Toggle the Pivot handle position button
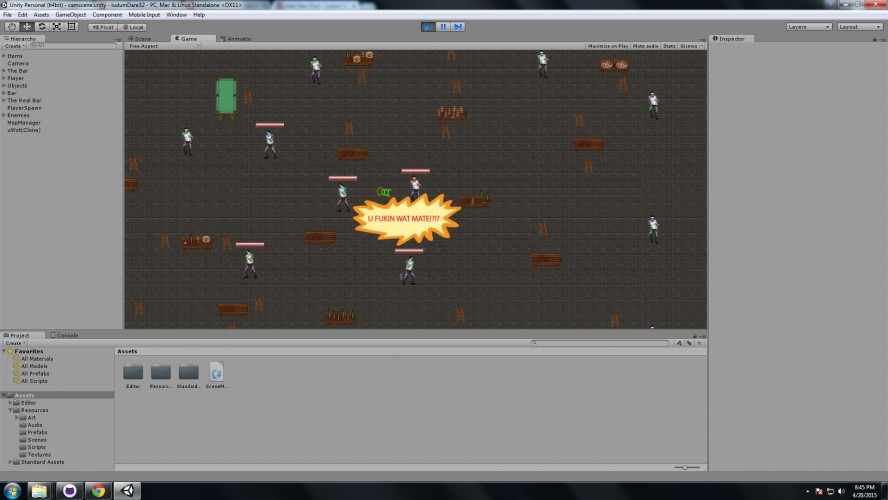The width and height of the screenshot is (888, 500). click(103, 27)
